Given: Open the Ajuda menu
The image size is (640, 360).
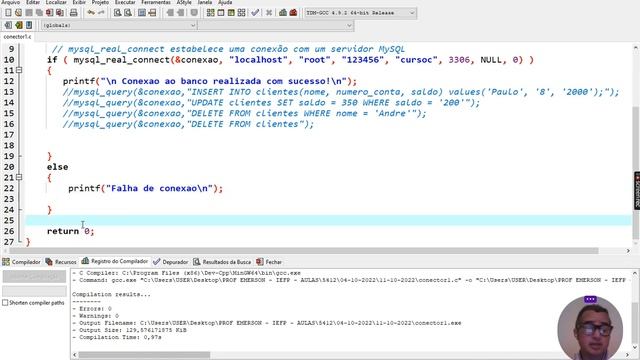Looking at the screenshot, I should [225, 2].
